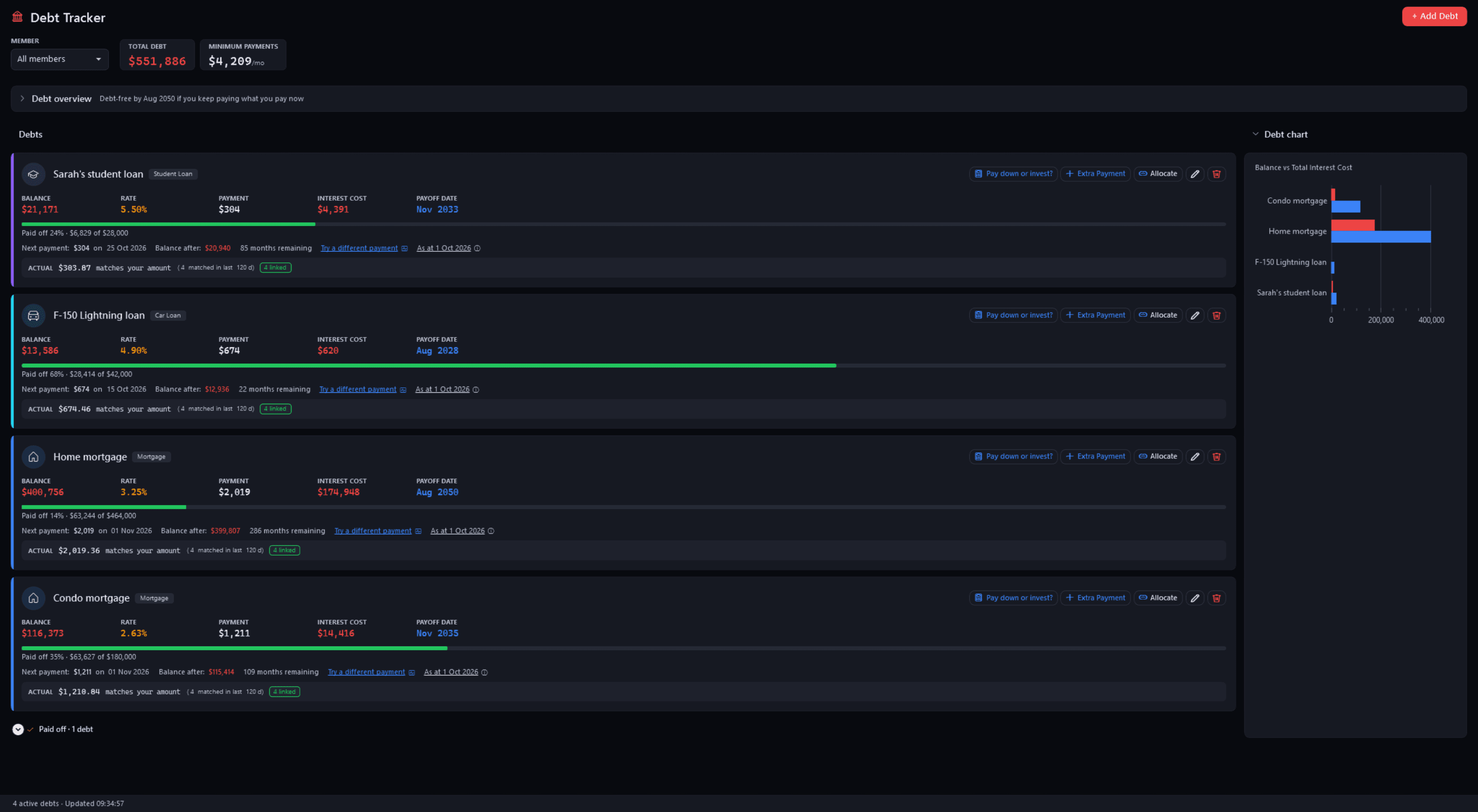Click the Total Debt $551,886 card
Viewport: 1478px width, 812px height.
pyautogui.click(x=157, y=55)
